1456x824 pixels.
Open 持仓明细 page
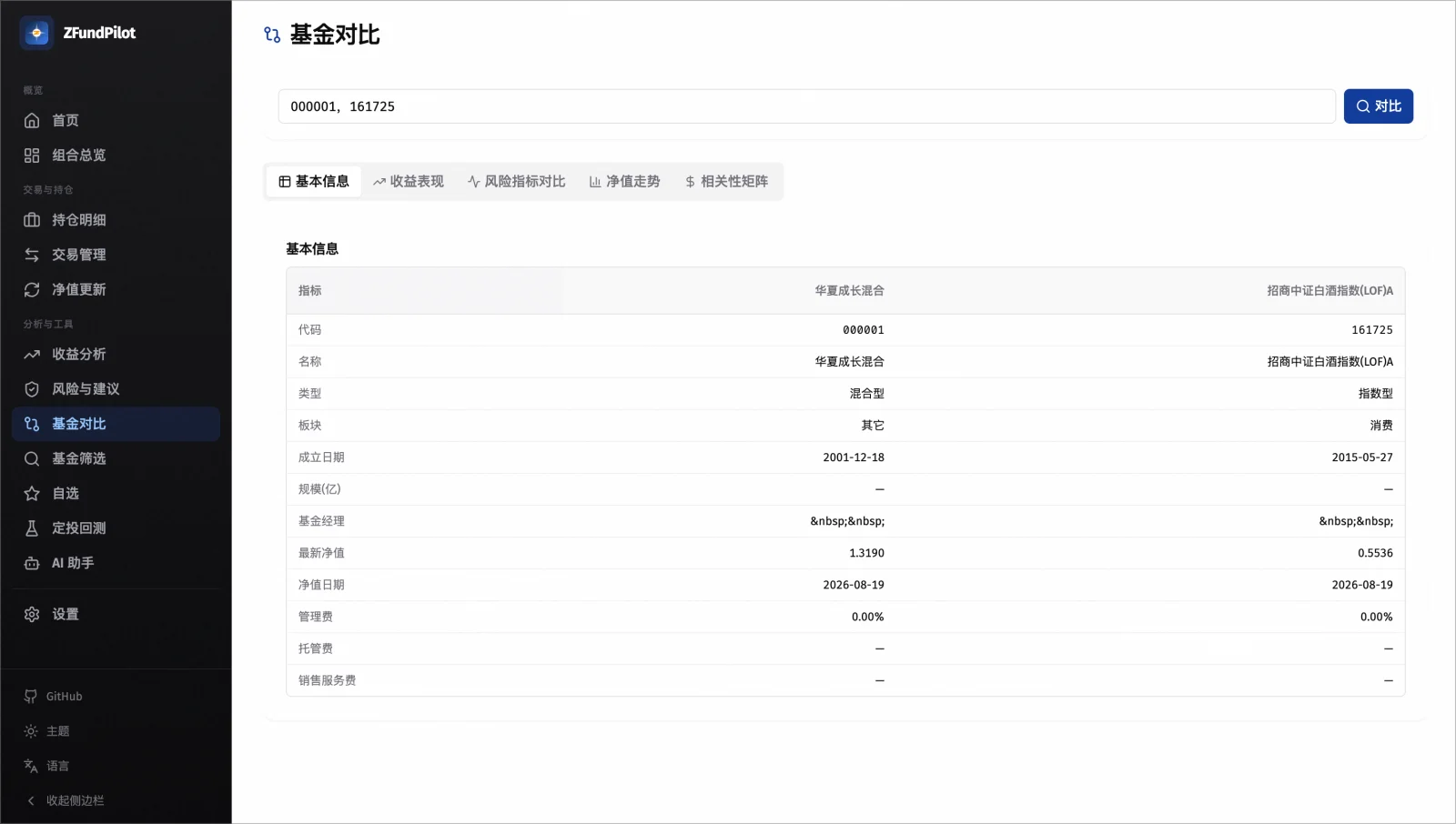pyautogui.click(x=116, y=220)
